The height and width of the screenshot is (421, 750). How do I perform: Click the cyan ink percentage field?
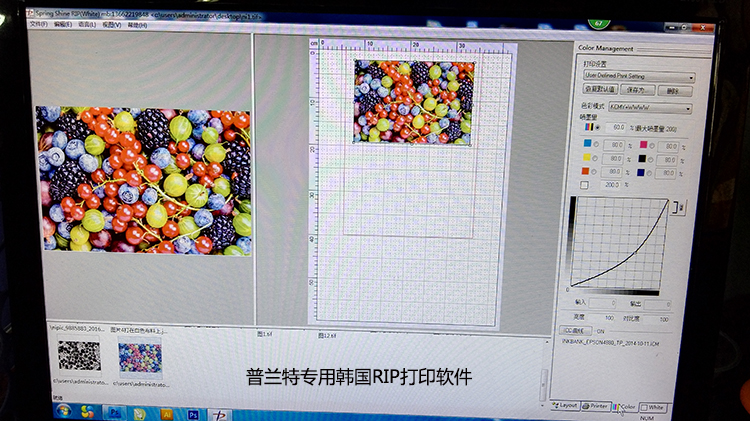(x=614, y=144)
